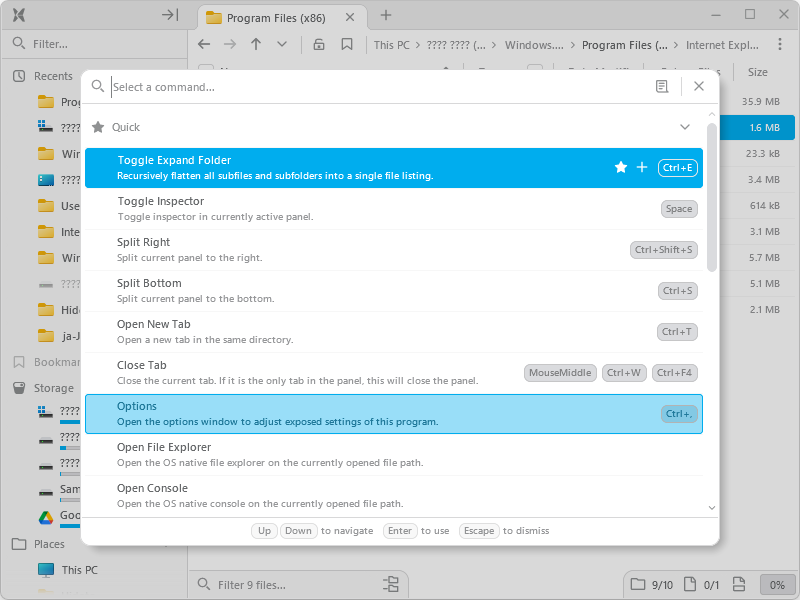Click the pin panel icon at top left
Viewport: 800px width, 600px height.
(170, 15)
